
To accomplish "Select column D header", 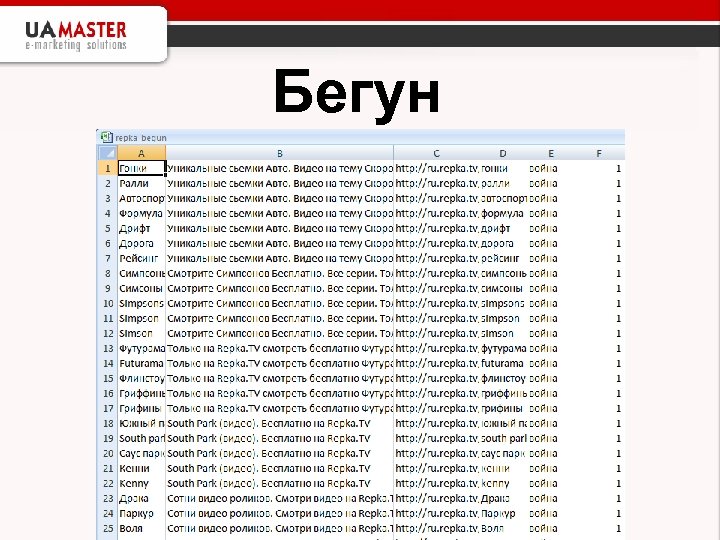I will pyautogui.click(x=503, y=153).
